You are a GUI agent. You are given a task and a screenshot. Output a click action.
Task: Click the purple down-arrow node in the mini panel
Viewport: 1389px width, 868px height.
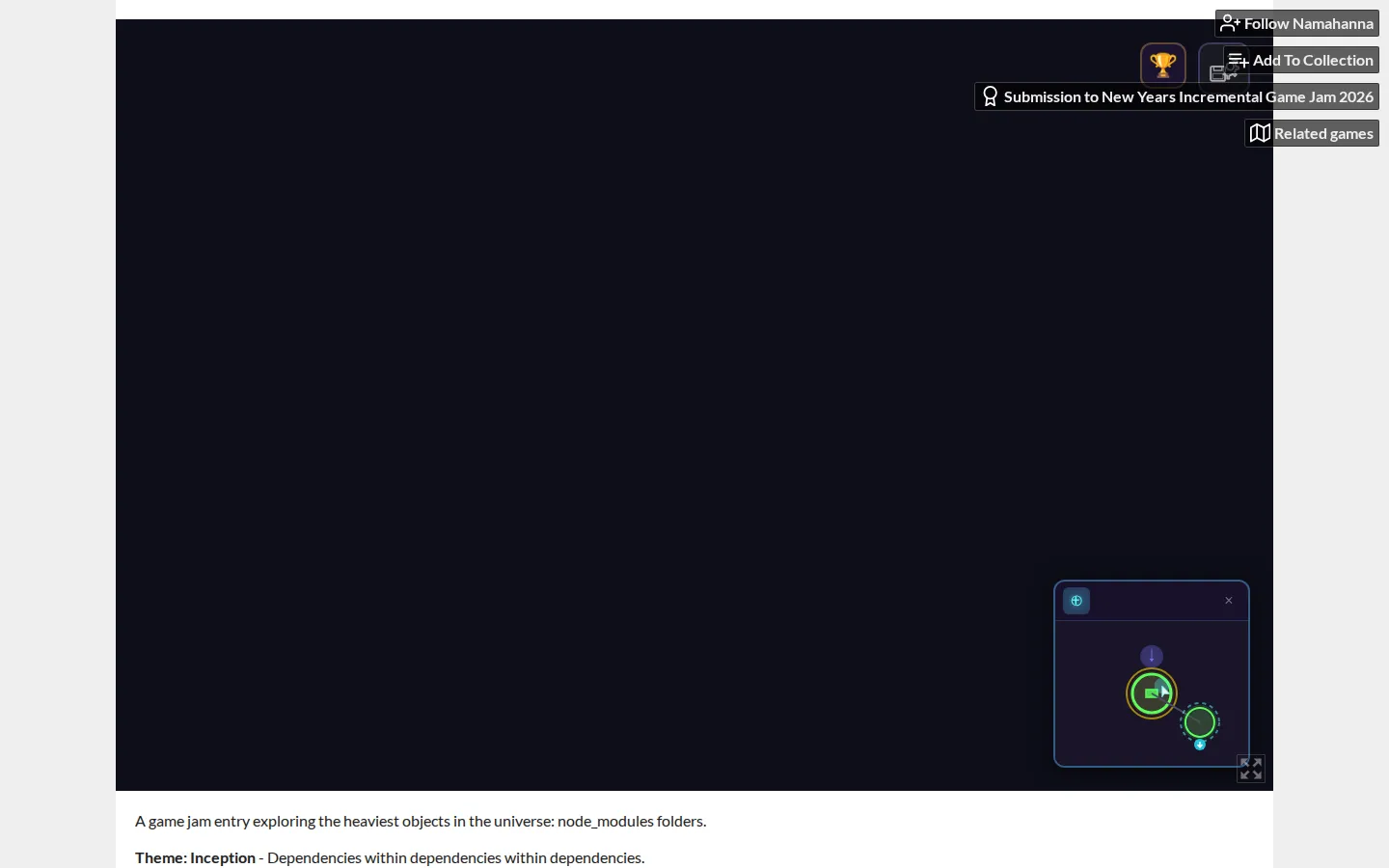[x=1153, y=656]
